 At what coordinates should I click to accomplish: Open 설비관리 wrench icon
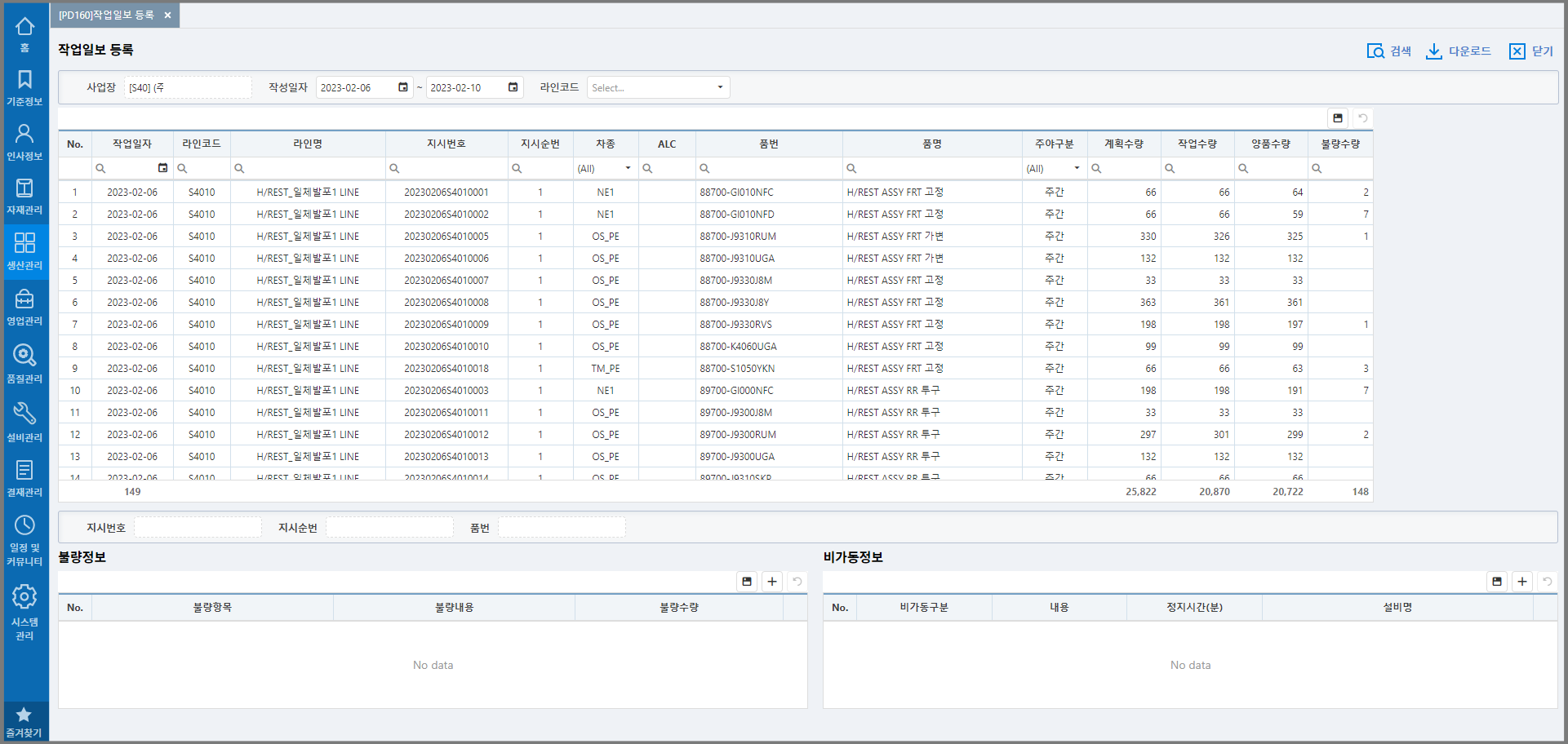[x=24, y=421]
